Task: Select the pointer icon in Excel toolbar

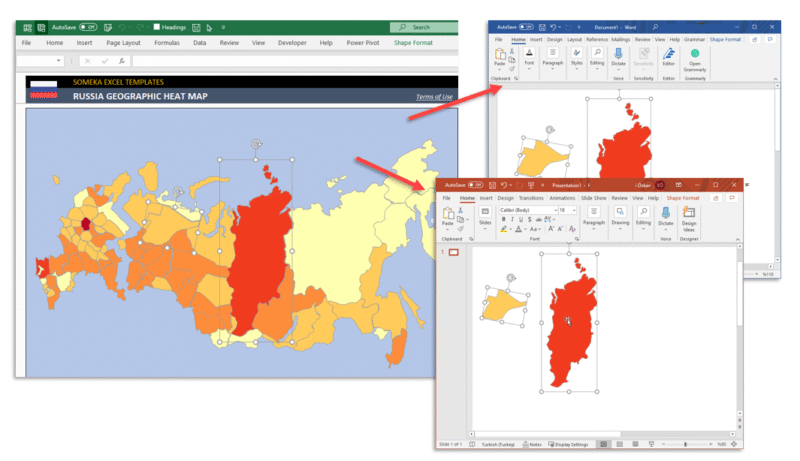Action: [x=209, y=27]
